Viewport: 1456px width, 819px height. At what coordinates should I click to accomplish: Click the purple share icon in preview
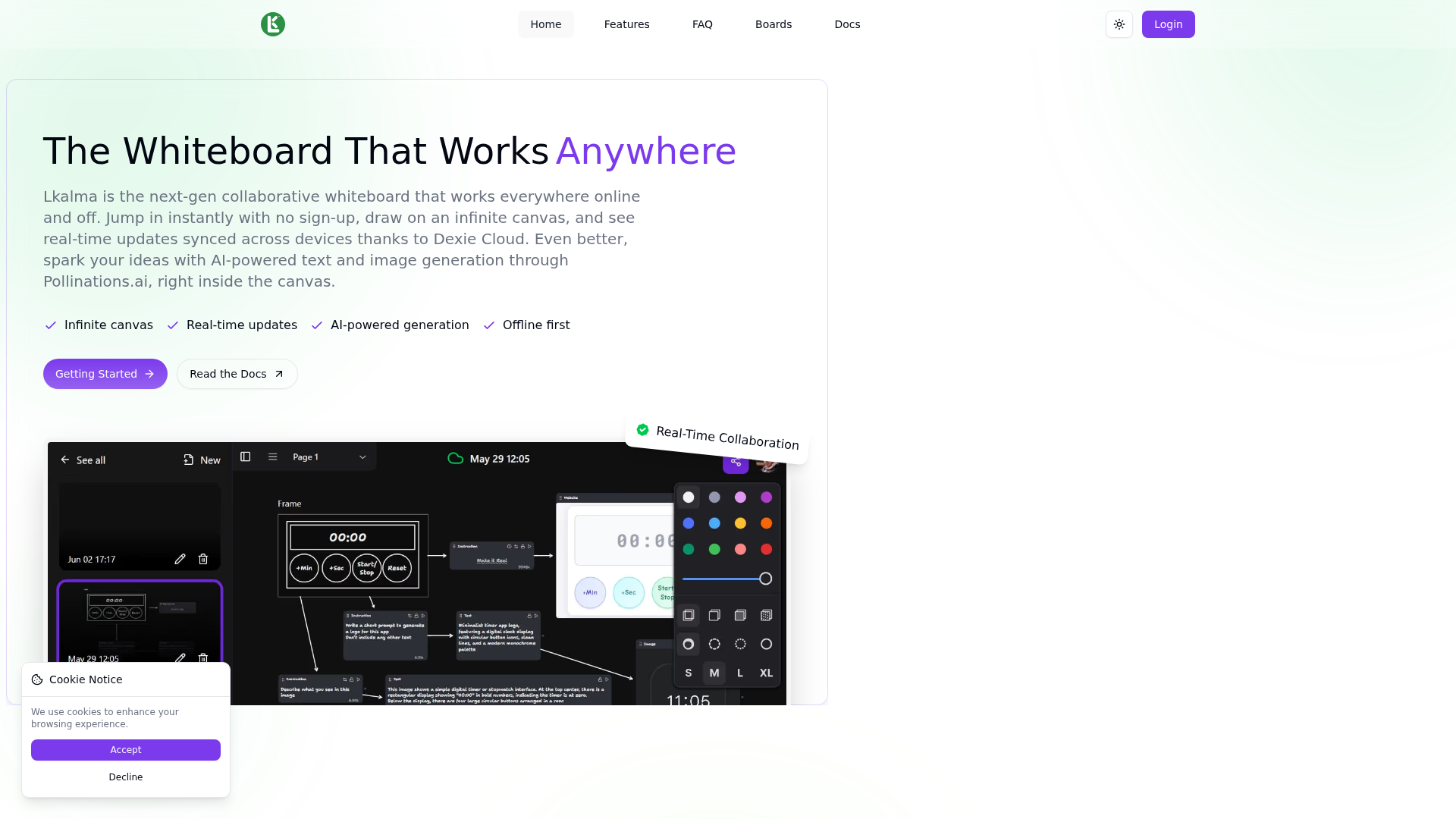[736, 463]
